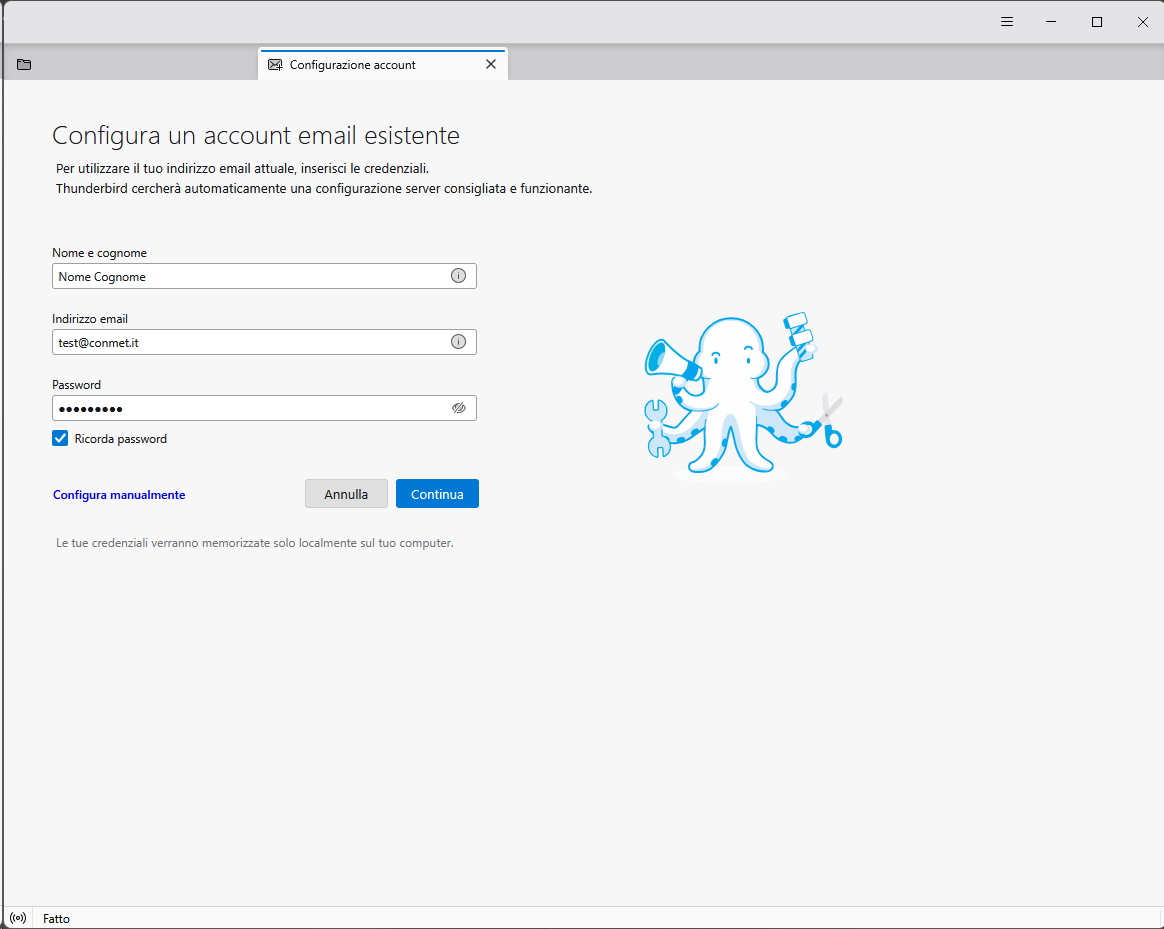Click info icon in Nome e cognome field
Screen dimensions: 1164x929
pyautogui.click(x=458, y=276)
